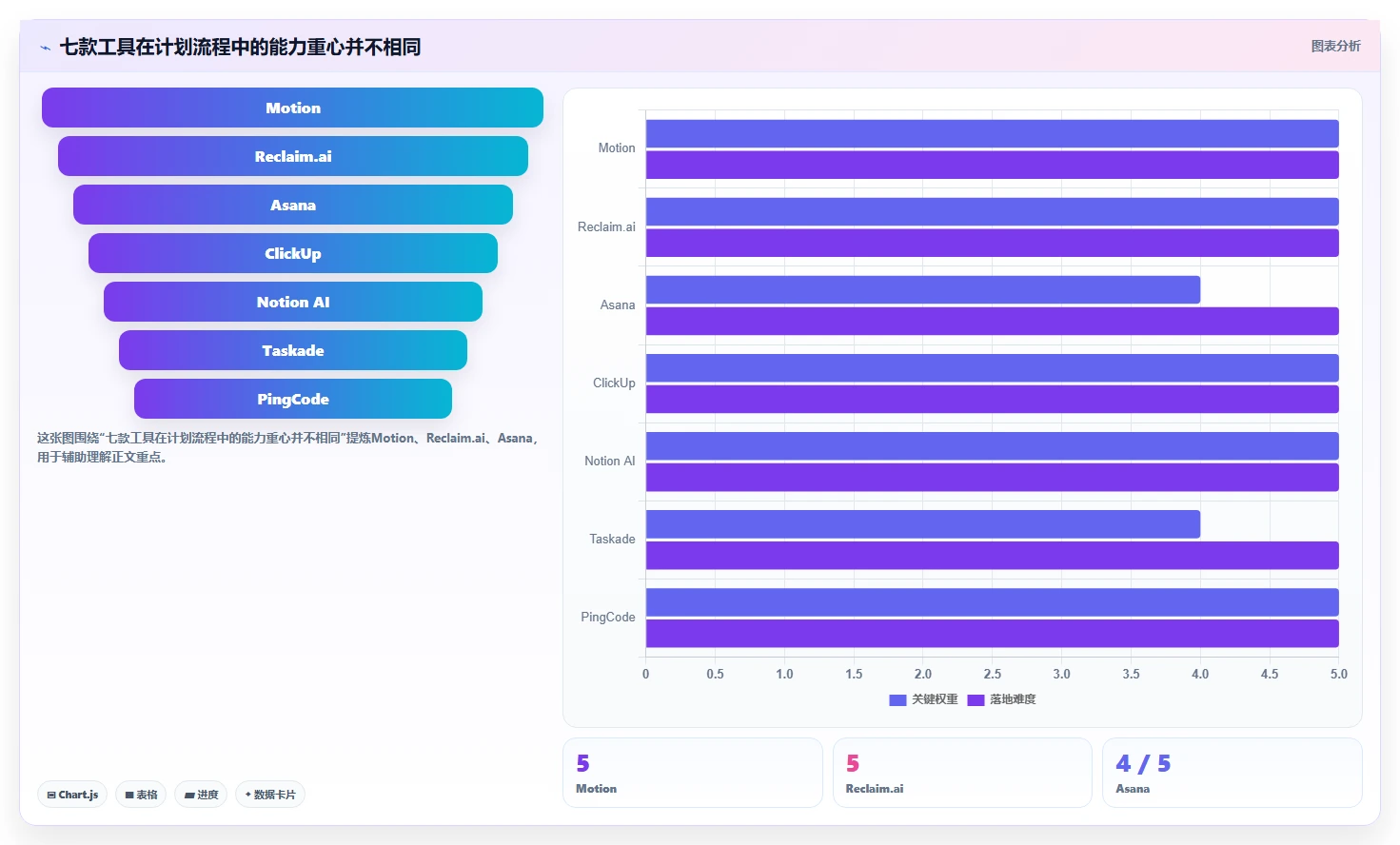Click the Asana chart axis label
The width and height of the screenshot is (1400, 845).
pos(617,305)
